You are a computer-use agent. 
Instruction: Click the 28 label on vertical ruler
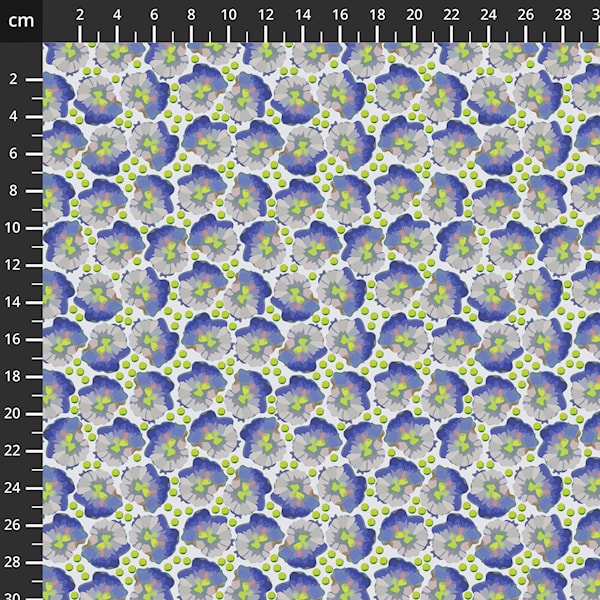[x=12, y=562]
